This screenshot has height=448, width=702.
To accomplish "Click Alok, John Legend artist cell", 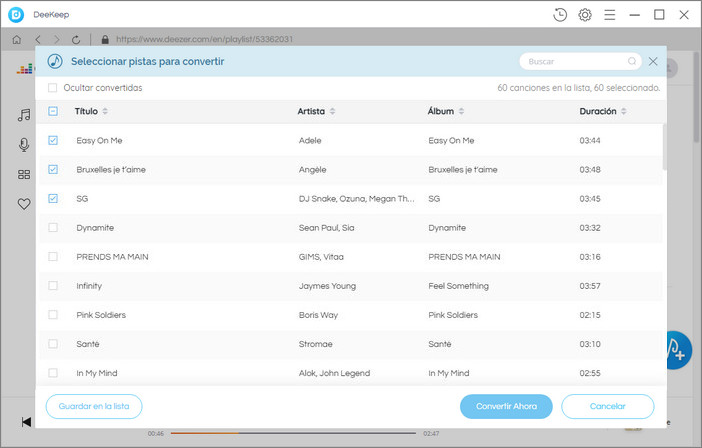I will tap(334, 373).
